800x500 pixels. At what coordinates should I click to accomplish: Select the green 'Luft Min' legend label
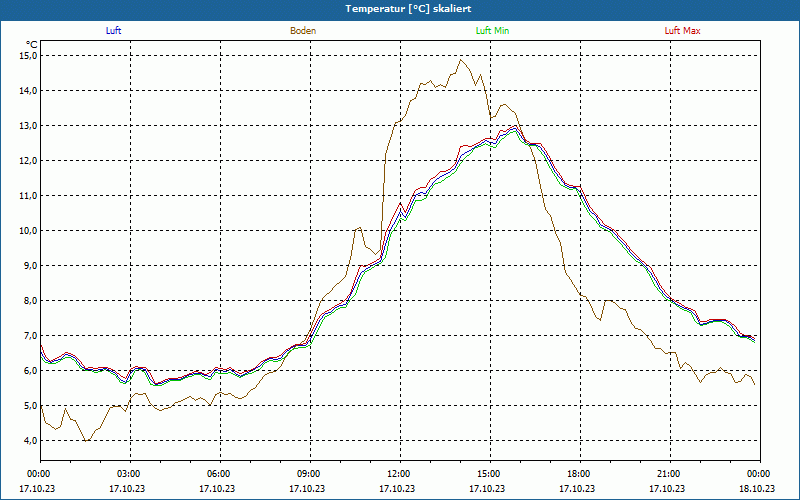click(492, 31)
